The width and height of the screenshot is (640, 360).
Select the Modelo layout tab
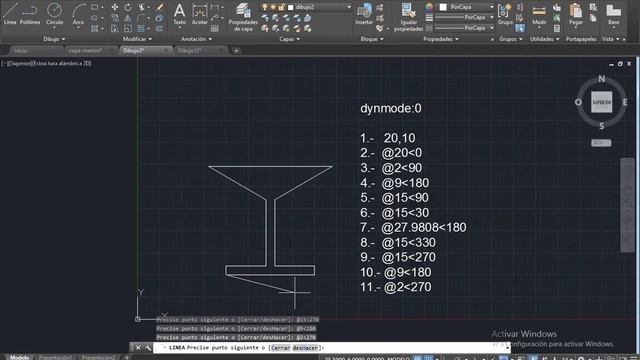pyautogui.click(x=20, y=357)
